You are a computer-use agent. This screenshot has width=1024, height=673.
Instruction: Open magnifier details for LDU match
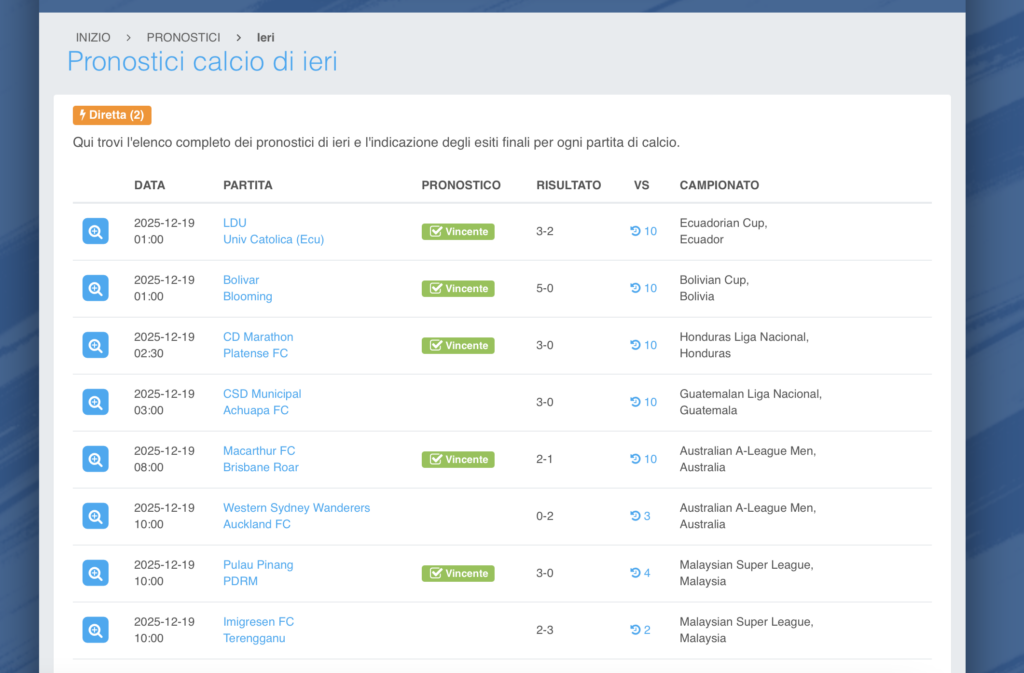[x=95, y=231]
